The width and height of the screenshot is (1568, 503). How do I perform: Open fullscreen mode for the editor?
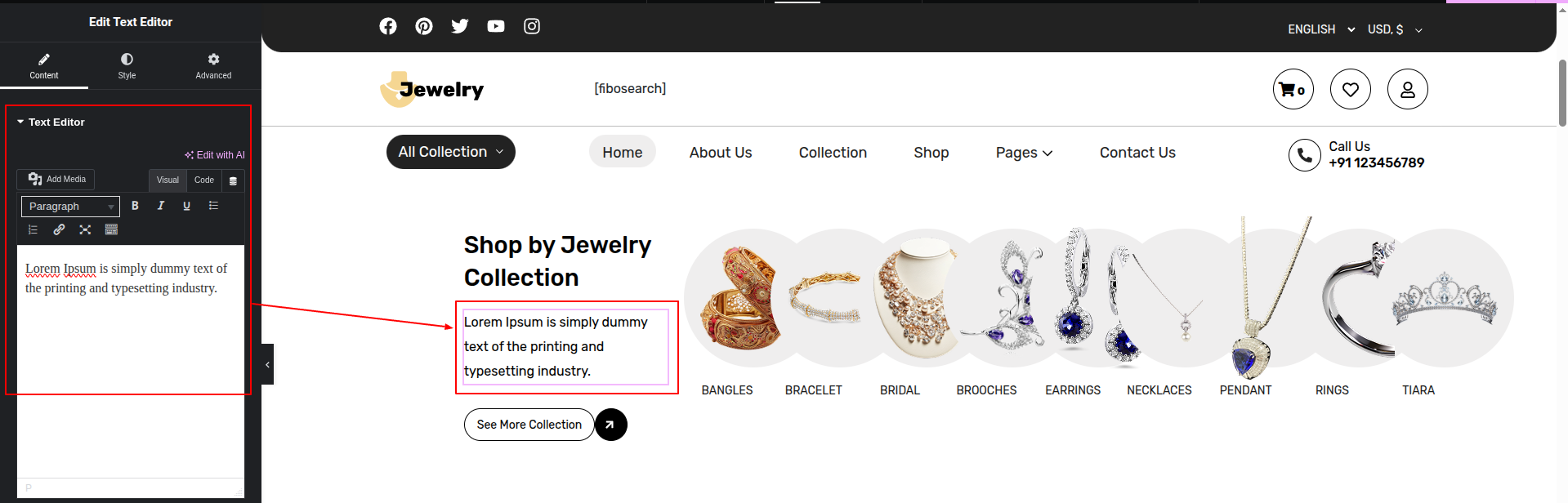[x=85, y=230]
